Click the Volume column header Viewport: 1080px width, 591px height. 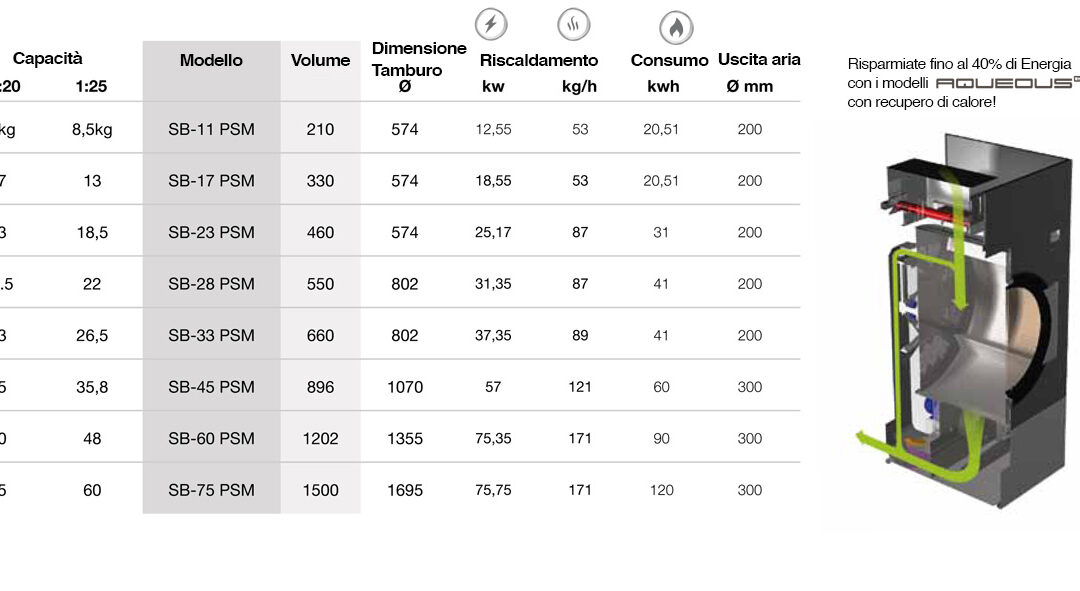(320, 61)
